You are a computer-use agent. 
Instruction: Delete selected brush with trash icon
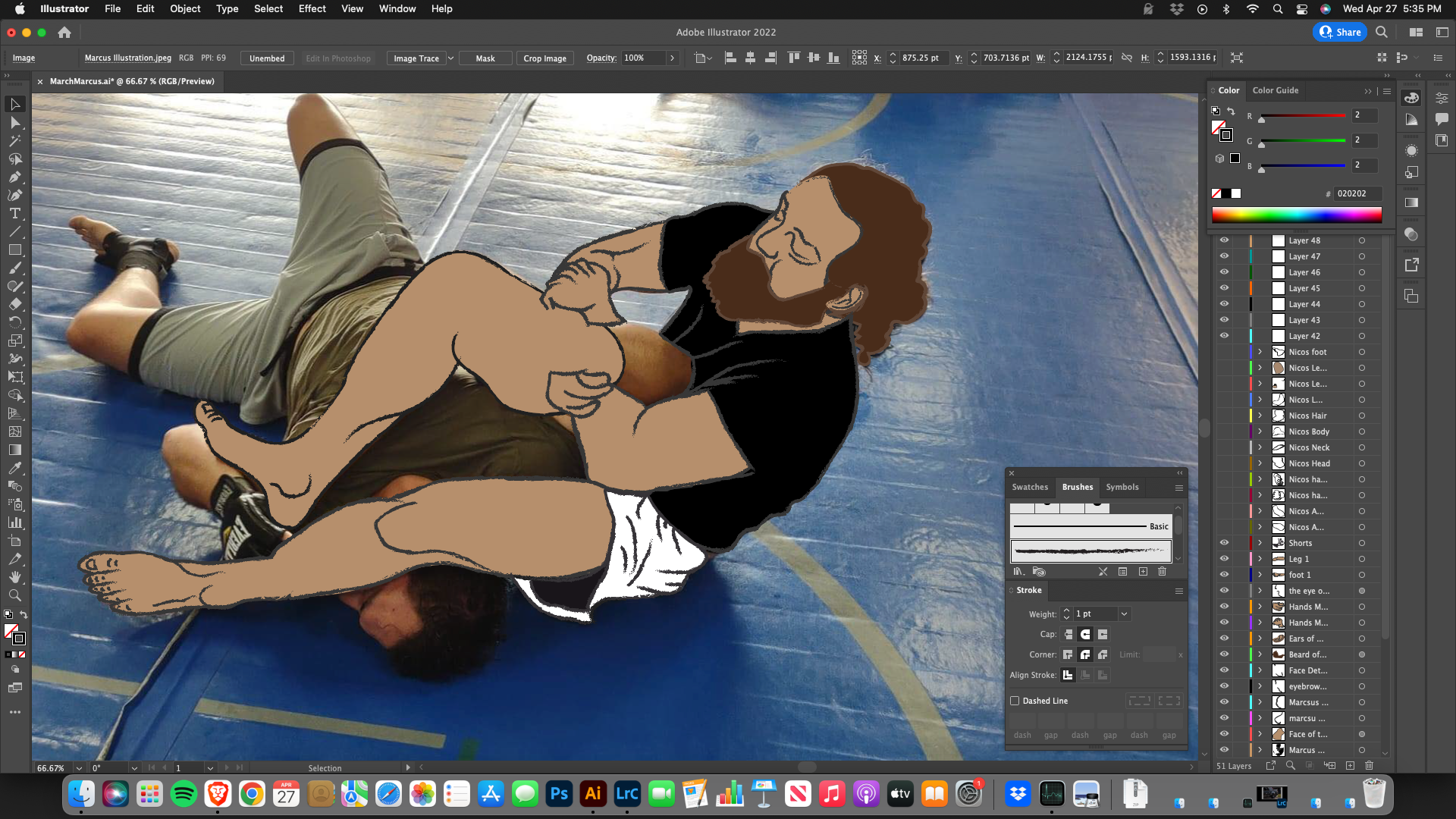click(x=1162, y=572)
